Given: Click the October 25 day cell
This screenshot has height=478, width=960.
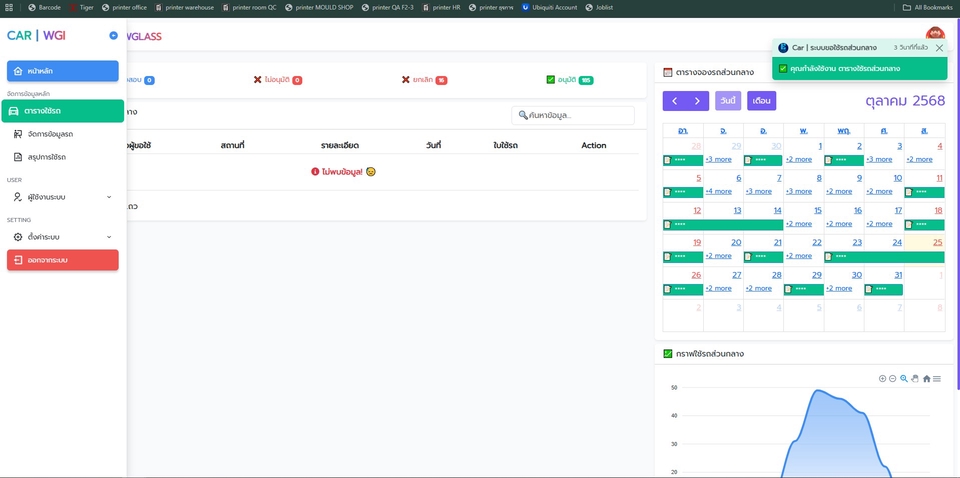Looking at the screenshot, I should click(924, 250).
